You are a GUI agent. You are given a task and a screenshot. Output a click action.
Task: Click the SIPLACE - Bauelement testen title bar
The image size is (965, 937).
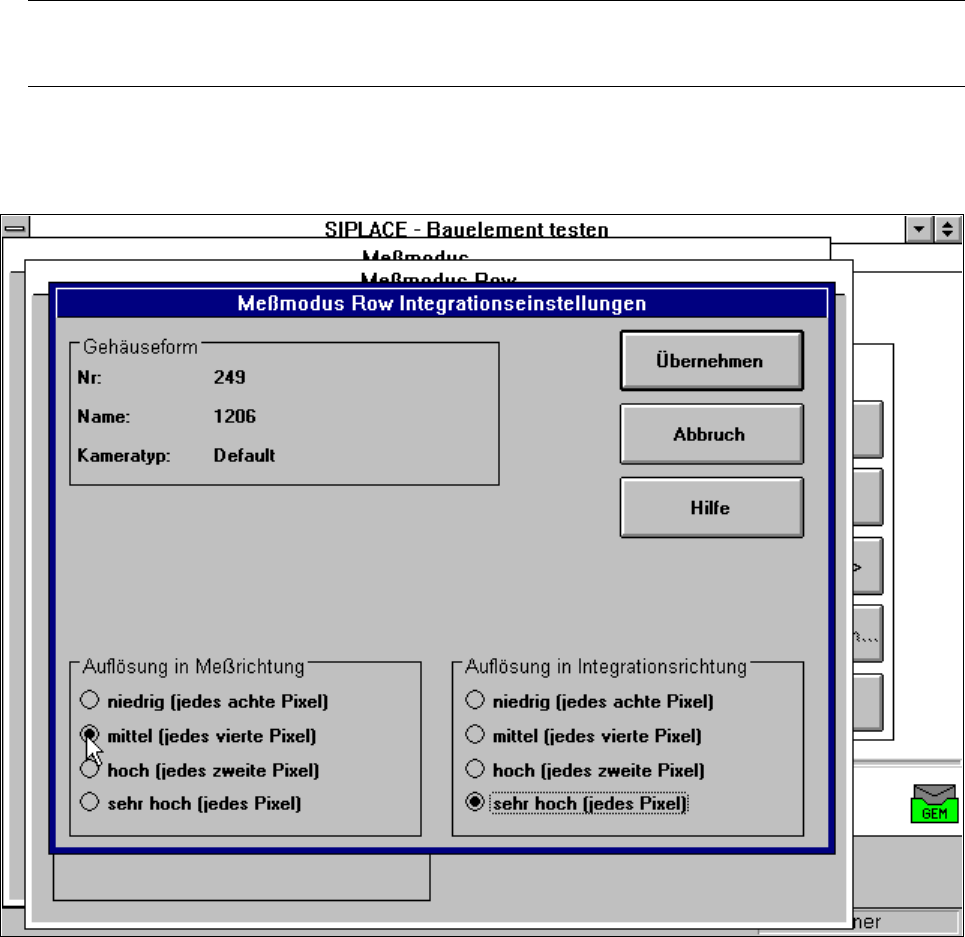point(466,229)
